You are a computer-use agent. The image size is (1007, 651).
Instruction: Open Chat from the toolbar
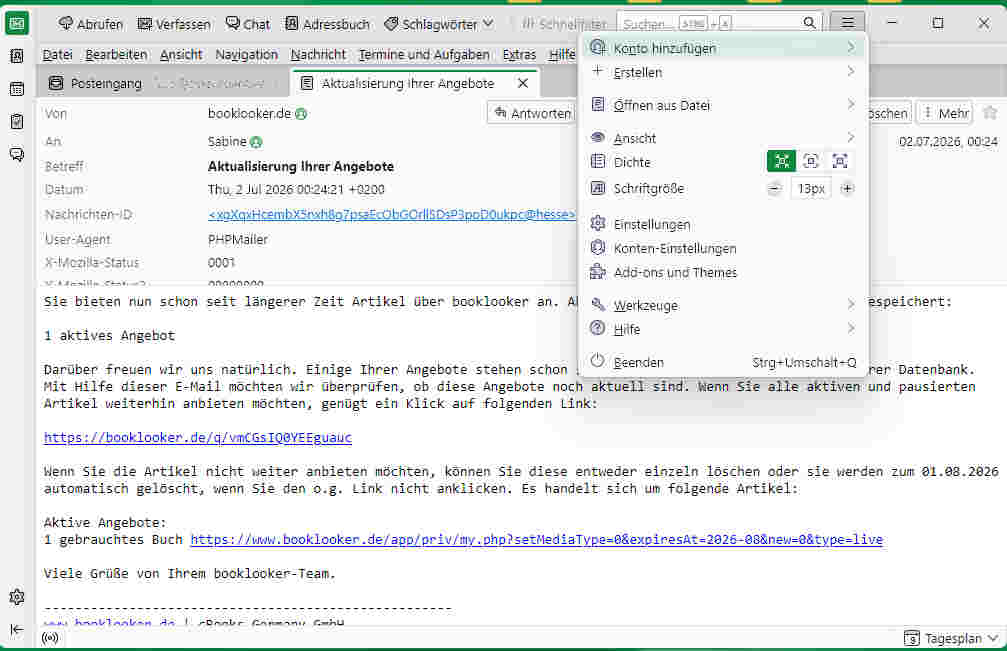coord(247,24)
